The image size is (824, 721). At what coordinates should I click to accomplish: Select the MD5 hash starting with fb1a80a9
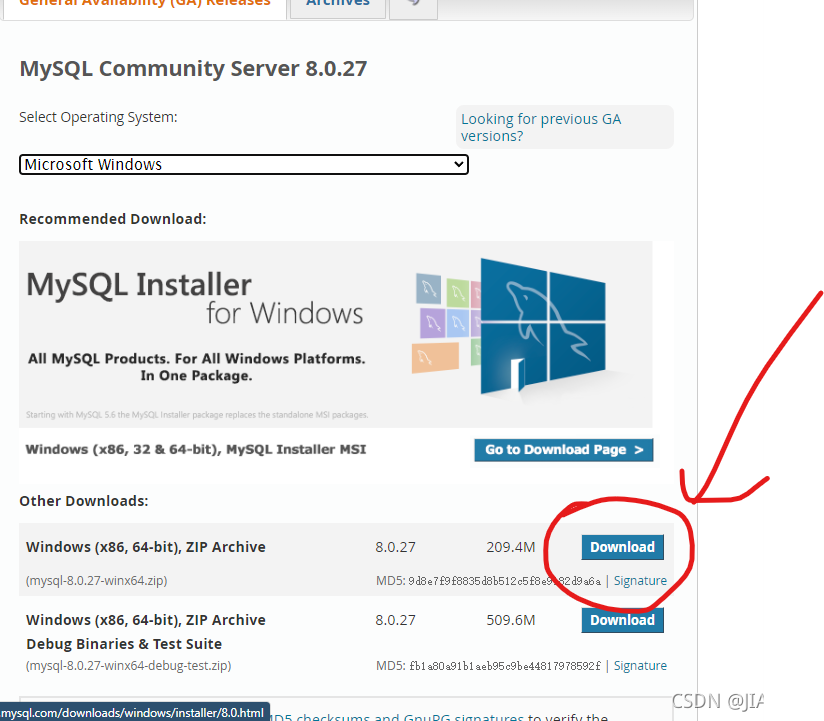(504, 666)
